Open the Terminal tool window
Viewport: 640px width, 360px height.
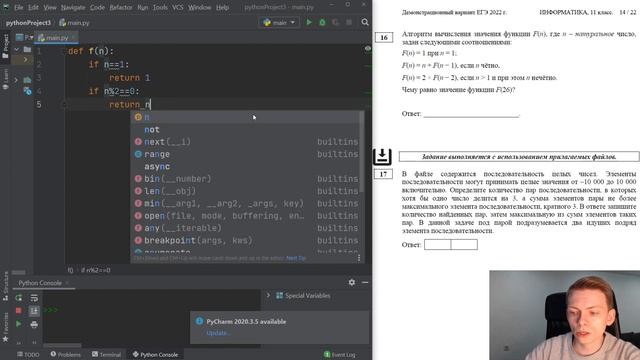click(107, 355)
